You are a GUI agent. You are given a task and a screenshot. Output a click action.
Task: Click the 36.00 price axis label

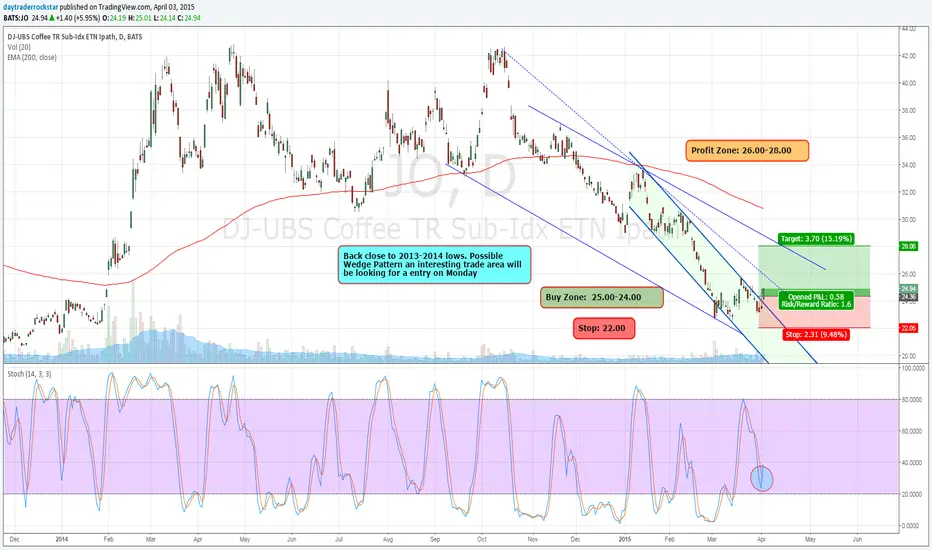tap(908, 138)
